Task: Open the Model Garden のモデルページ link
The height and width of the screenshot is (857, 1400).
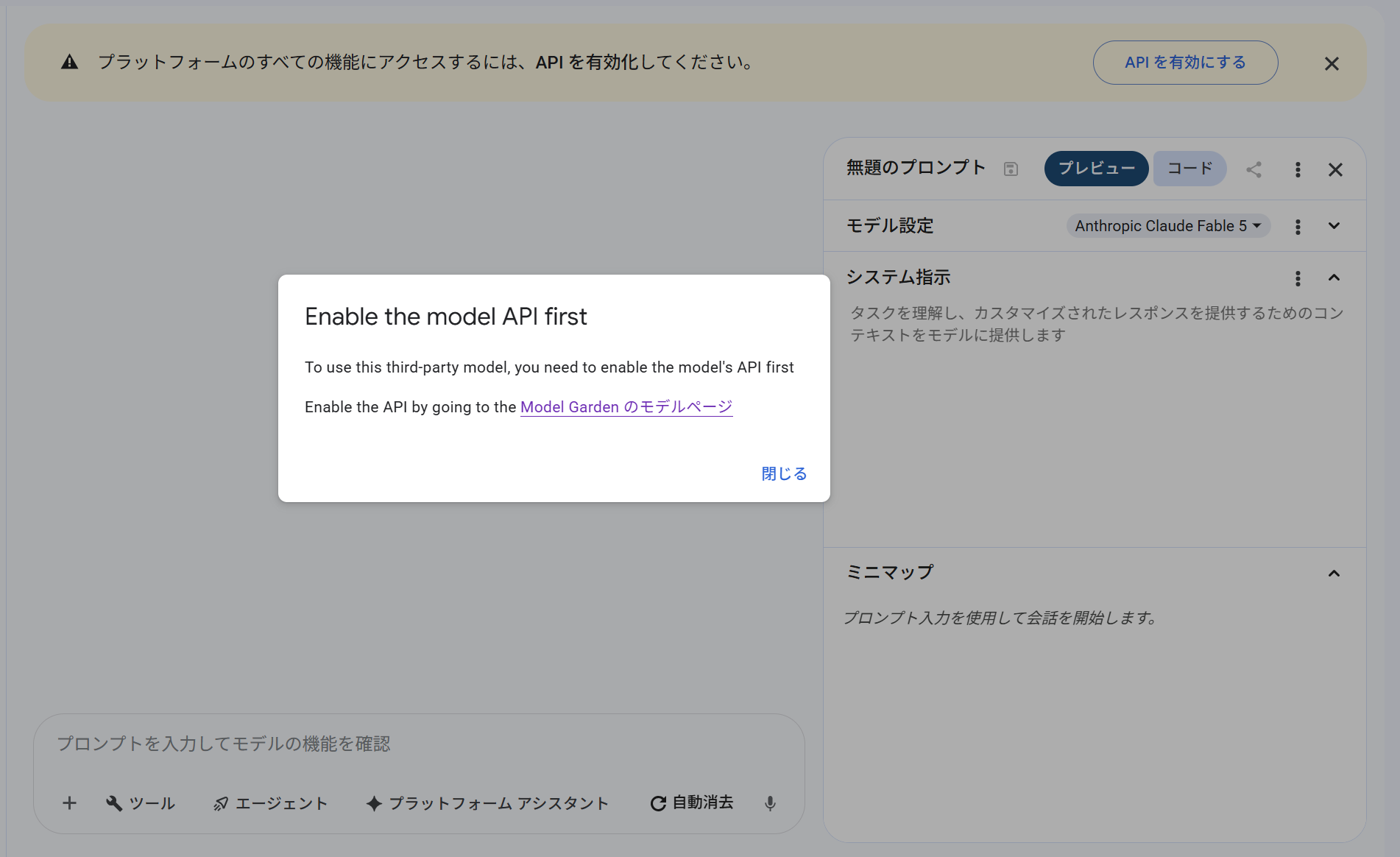Action: point(626,407)
